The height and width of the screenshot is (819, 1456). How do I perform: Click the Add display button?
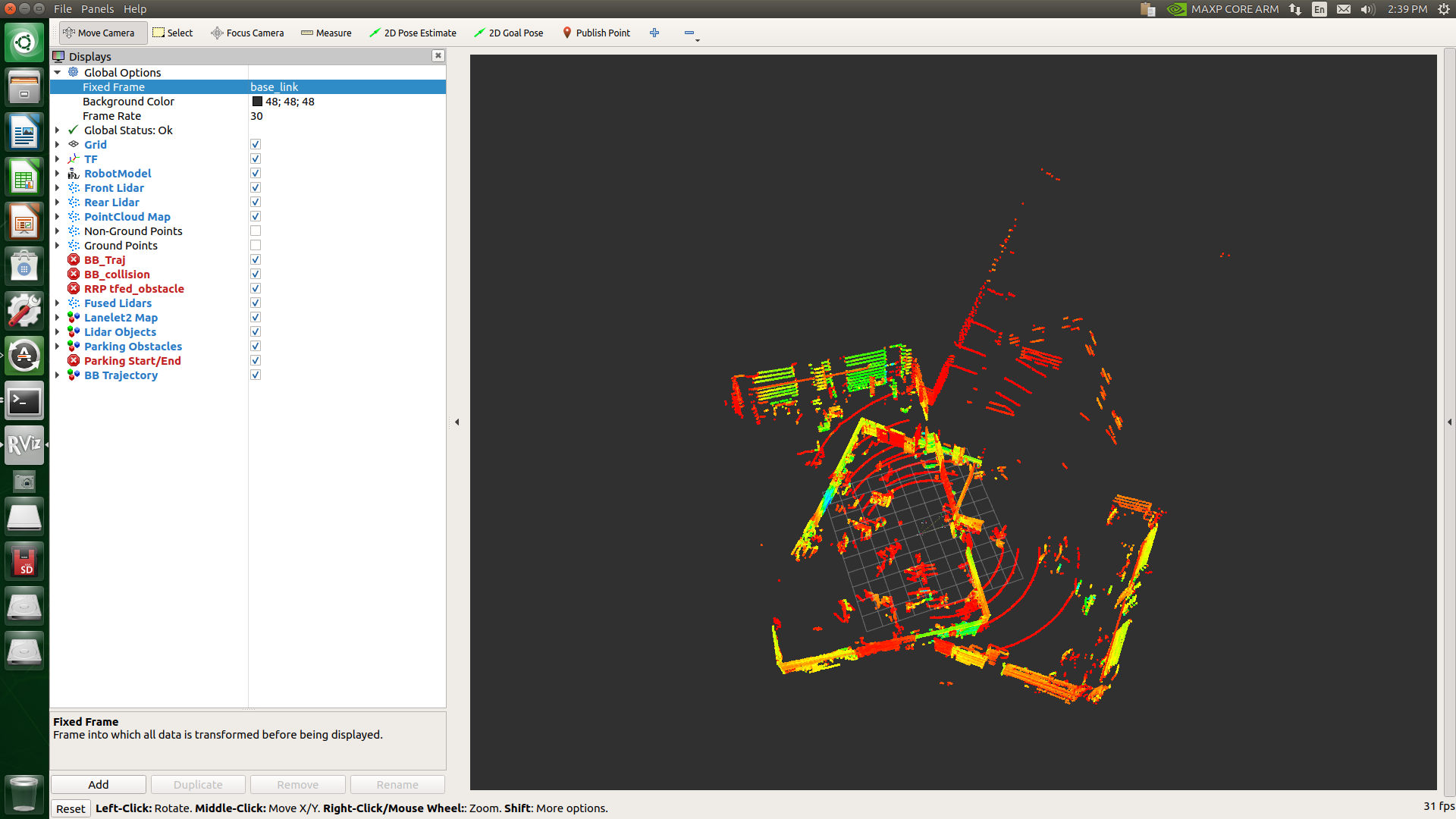99,784
